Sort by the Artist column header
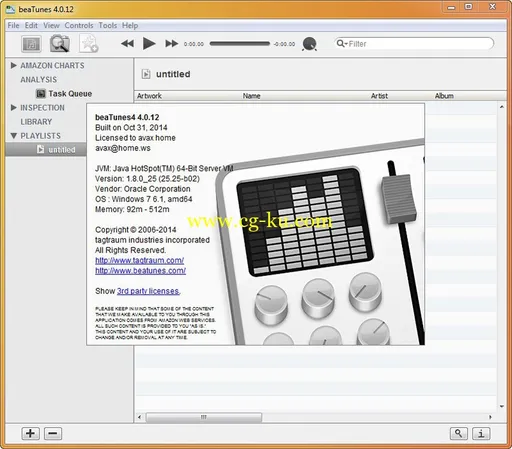512x449 pixels. (379, 96)
